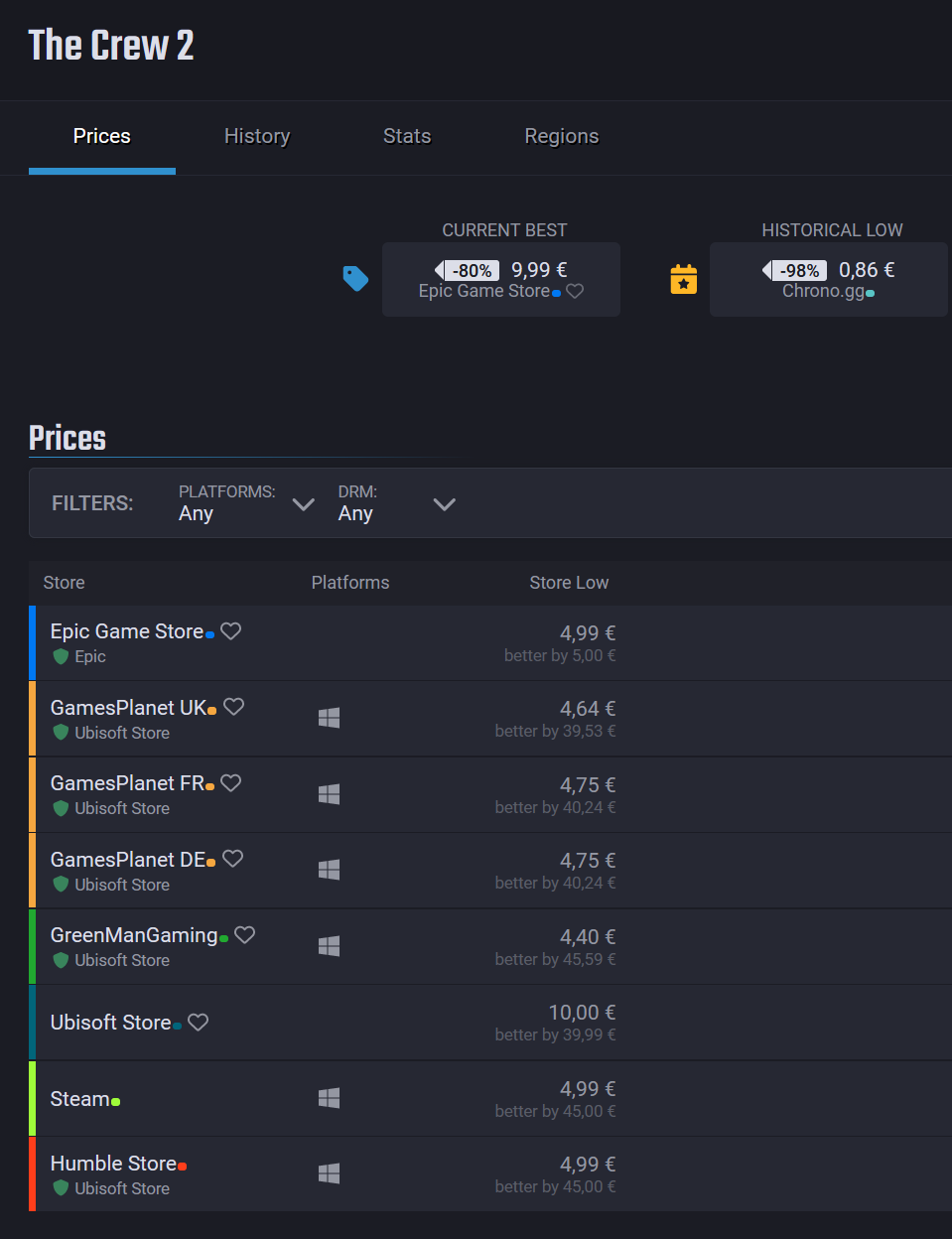Click The Crew 2 title
Image resolution: width=952 pixels, height=1239 pixels.
[111, 46]
